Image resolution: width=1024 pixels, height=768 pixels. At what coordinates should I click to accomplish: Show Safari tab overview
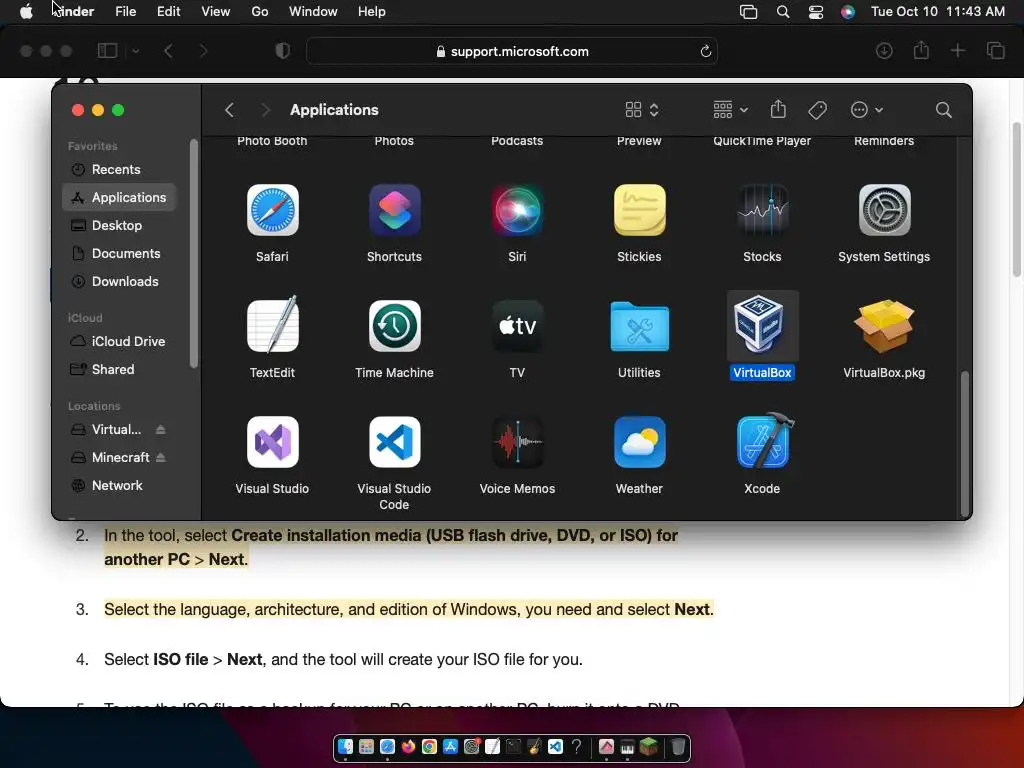(x=995, y=50)
